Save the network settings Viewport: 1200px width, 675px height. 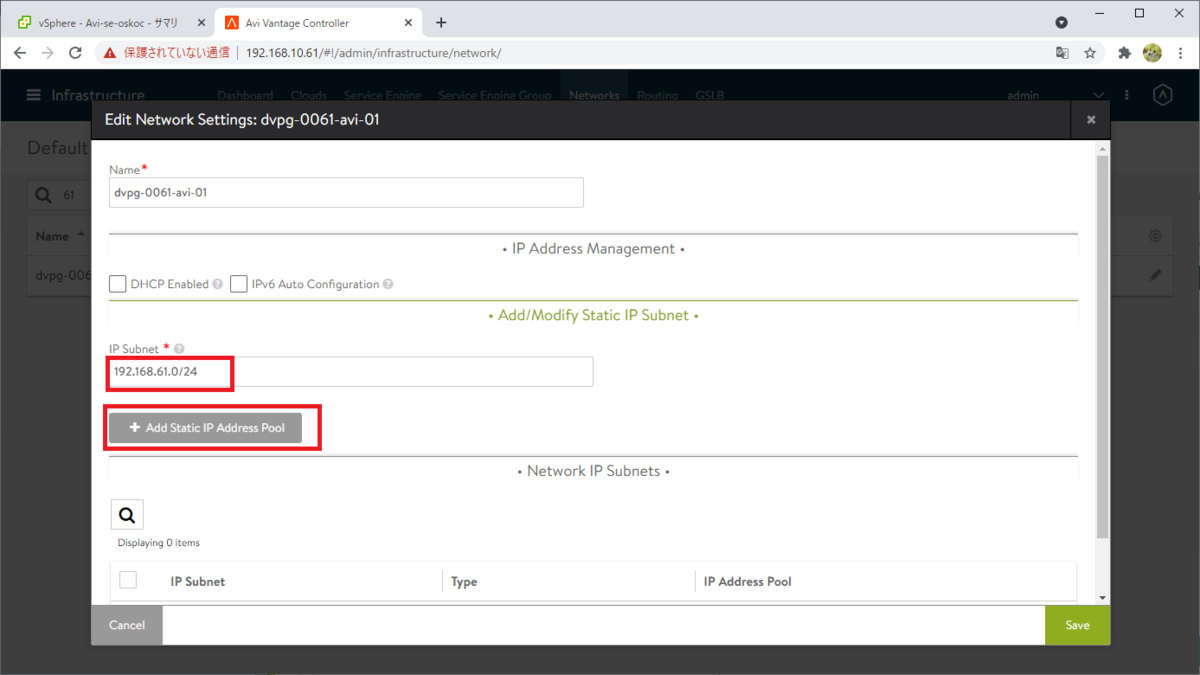1077,625
